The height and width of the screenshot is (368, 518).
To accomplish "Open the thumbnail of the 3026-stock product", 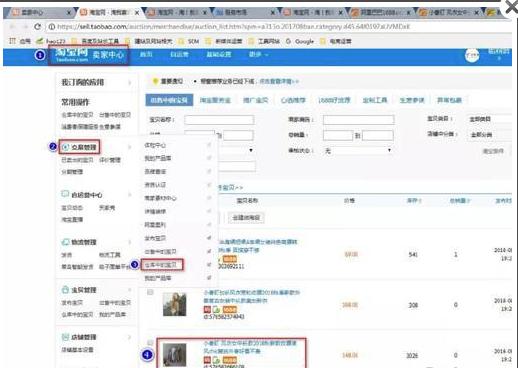I will [174, 355].
